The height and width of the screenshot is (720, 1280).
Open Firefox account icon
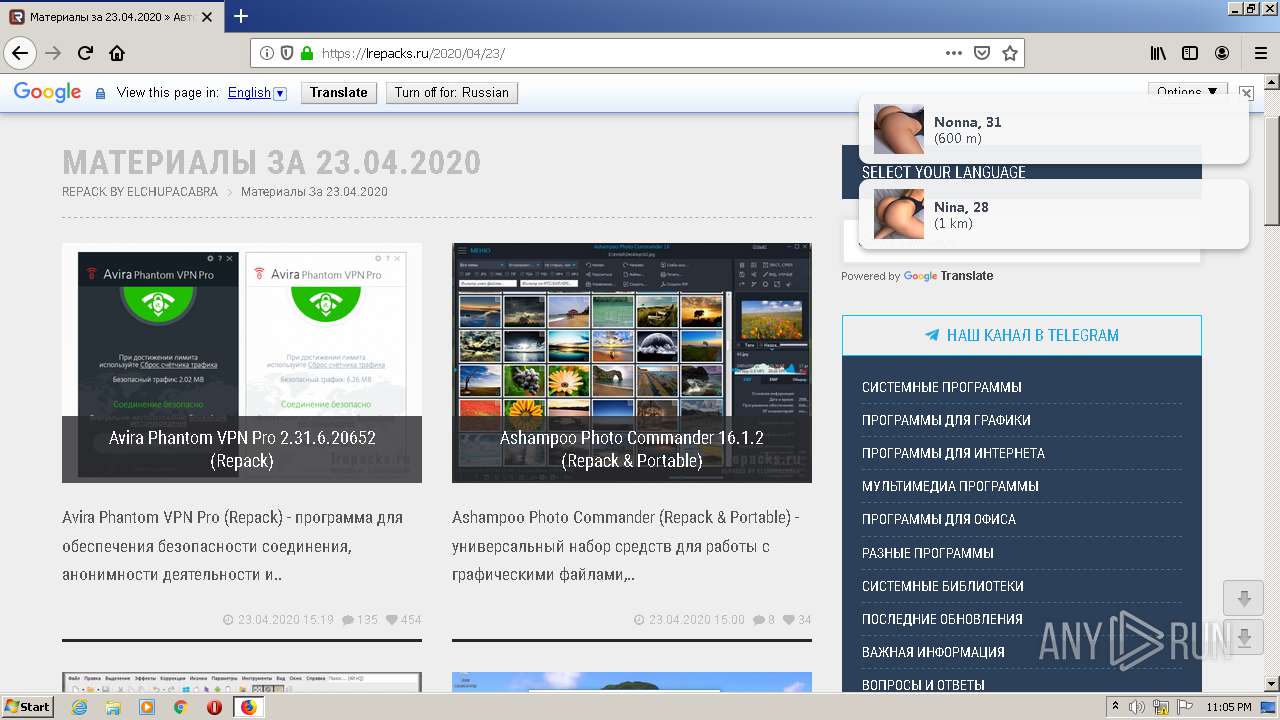pyautogui.click(x=1222, y=53)
